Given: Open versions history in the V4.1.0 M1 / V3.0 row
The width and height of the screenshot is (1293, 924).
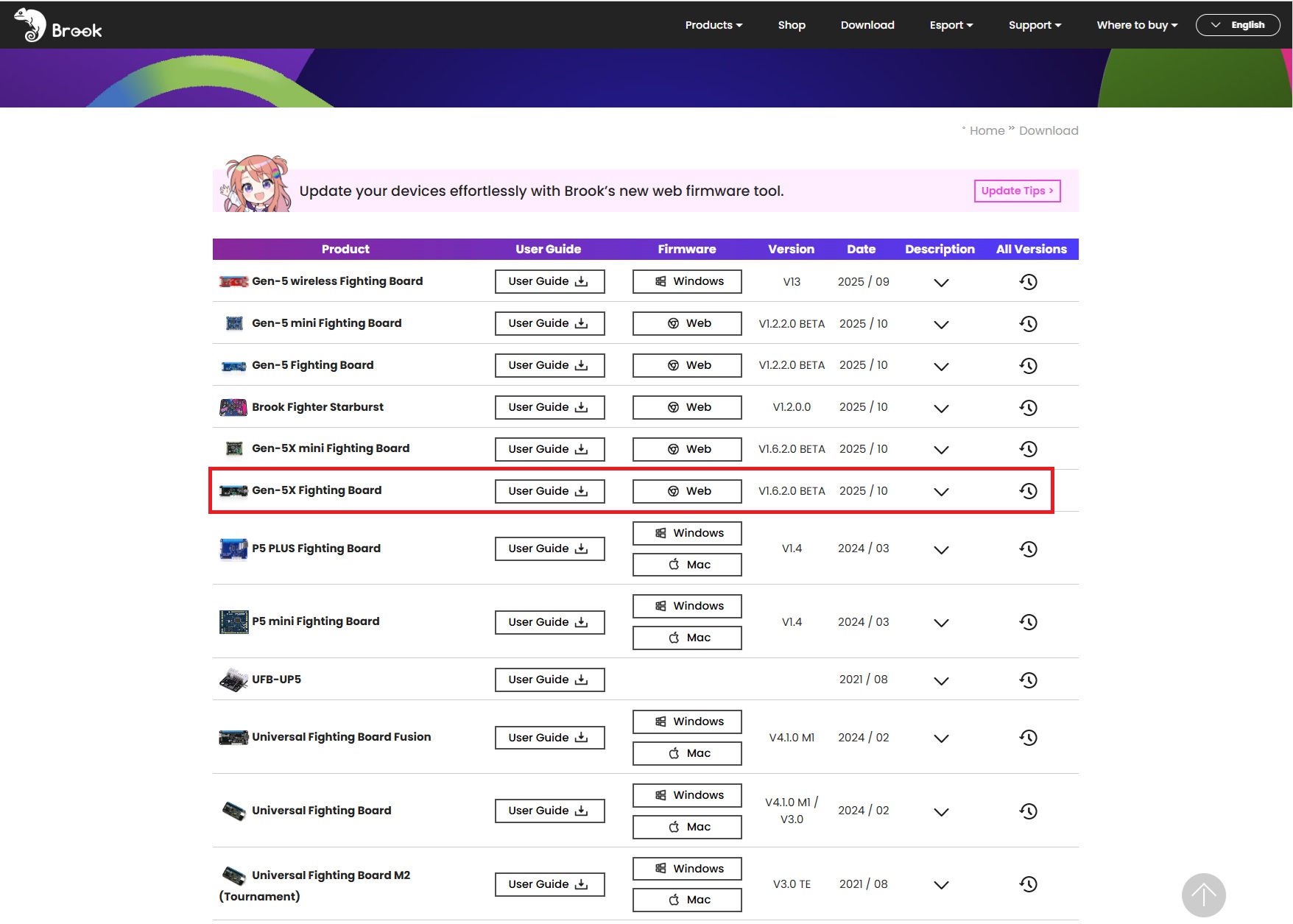Looking at the screenshot, I should coord(1029,811).
